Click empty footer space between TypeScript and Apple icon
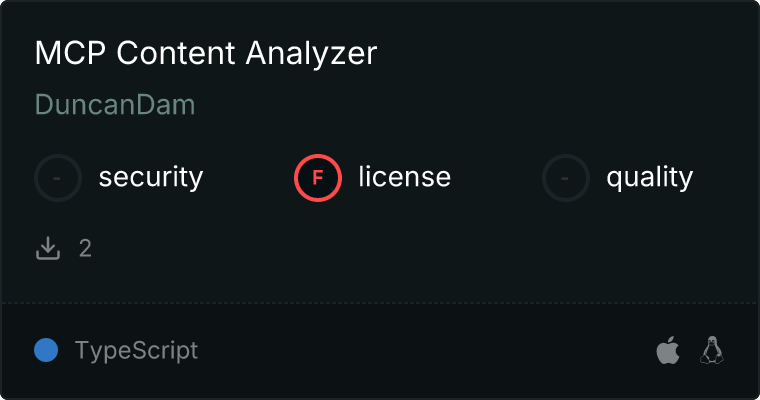The height and width of the screenshot is (400, 760). click(x=420, y=350)
